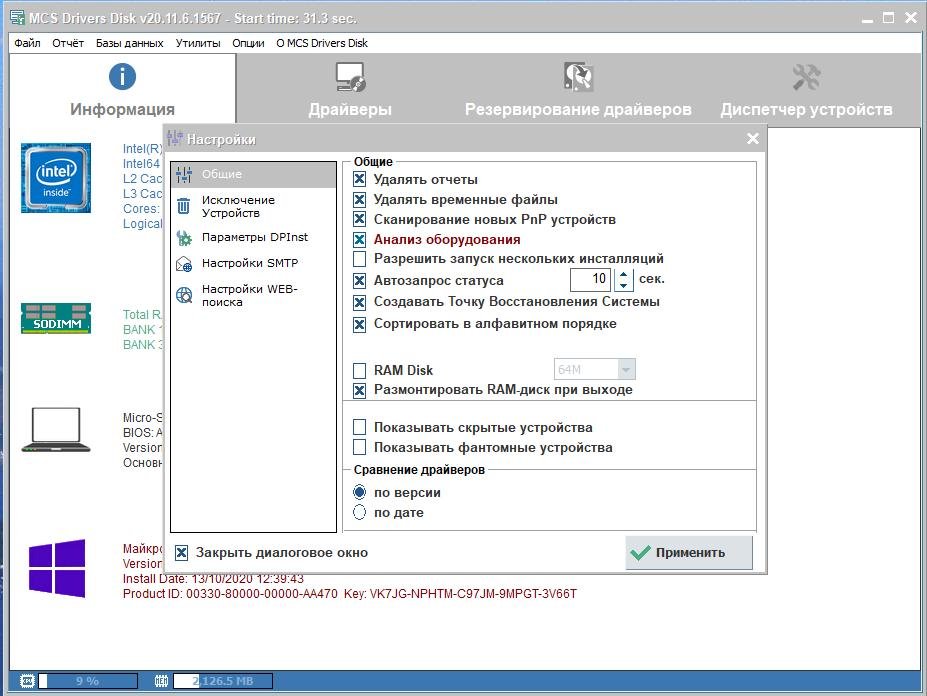Viewport: 927px width, 696px height.
Task: Uncheck Удалять отчеты checkbox
Action: tap(360, 180)
